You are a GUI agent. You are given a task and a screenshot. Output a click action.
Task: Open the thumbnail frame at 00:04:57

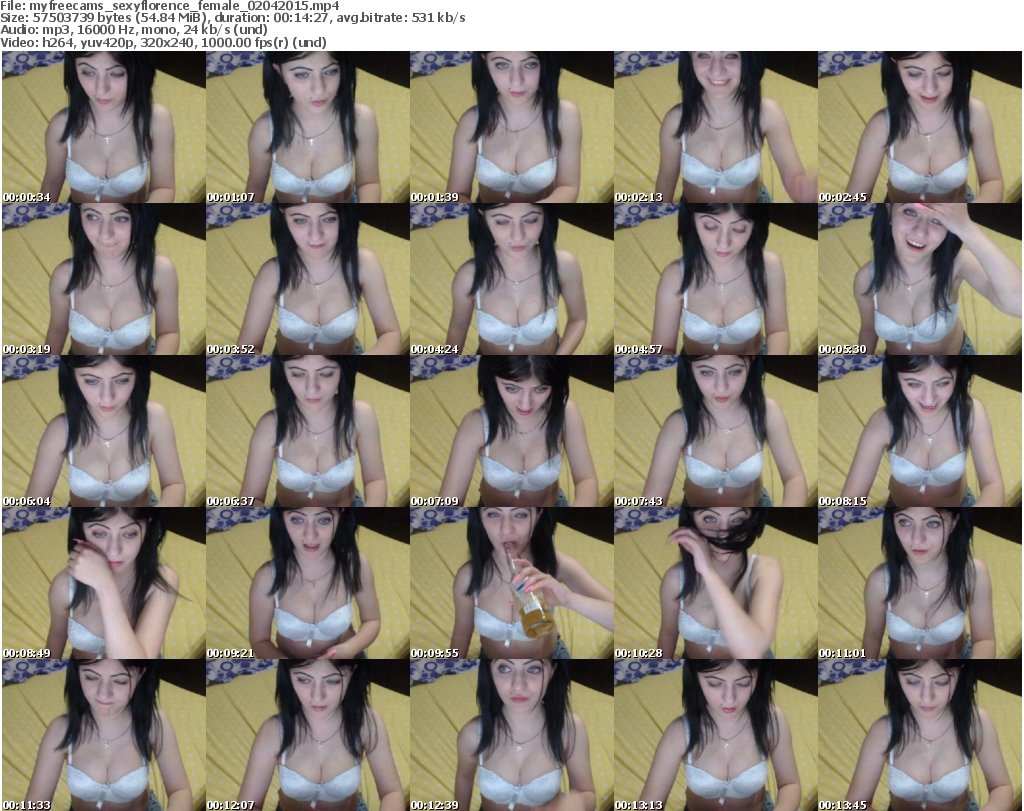716,279
